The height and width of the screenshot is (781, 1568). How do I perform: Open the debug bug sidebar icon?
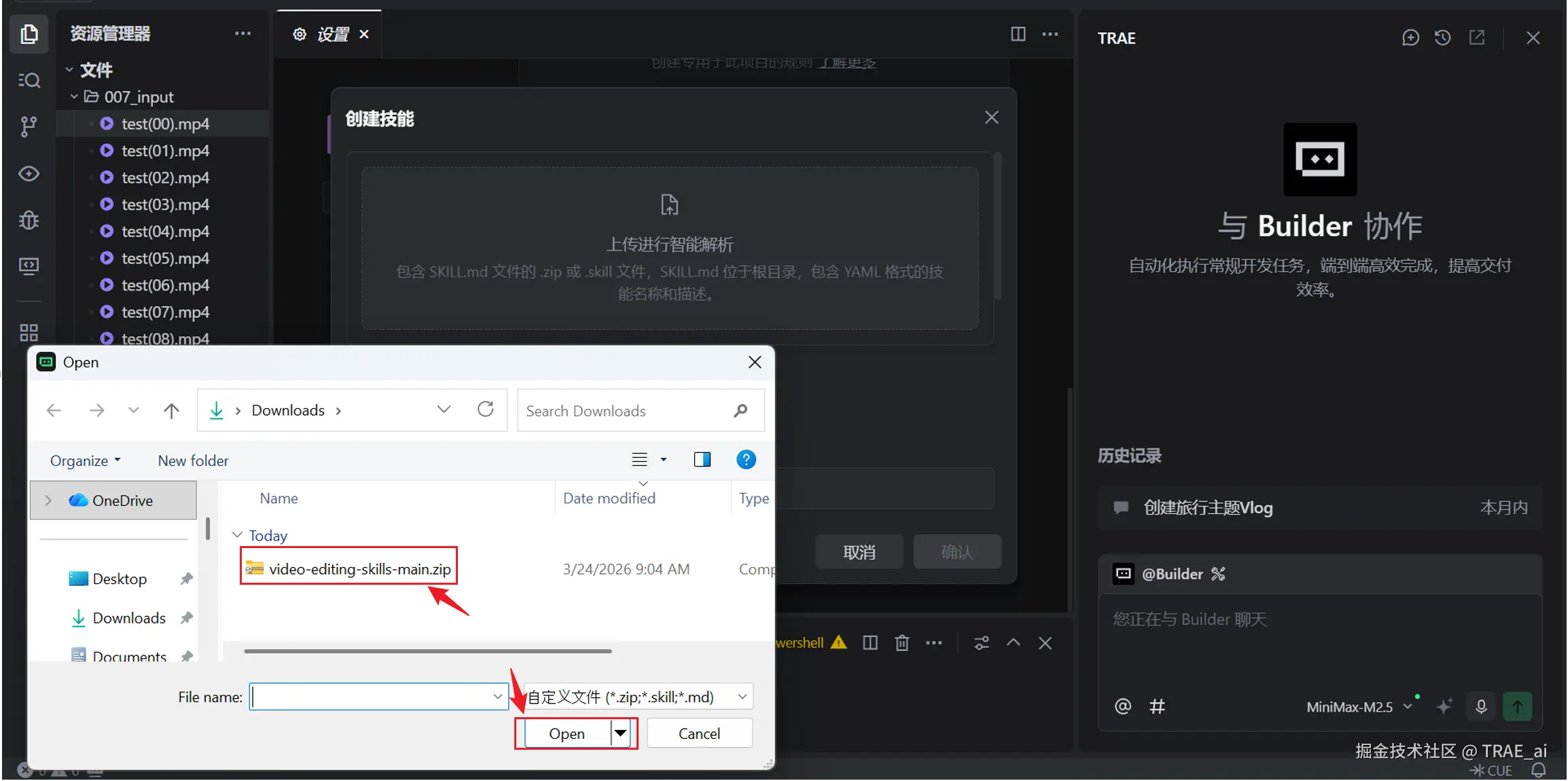(29, 220)
